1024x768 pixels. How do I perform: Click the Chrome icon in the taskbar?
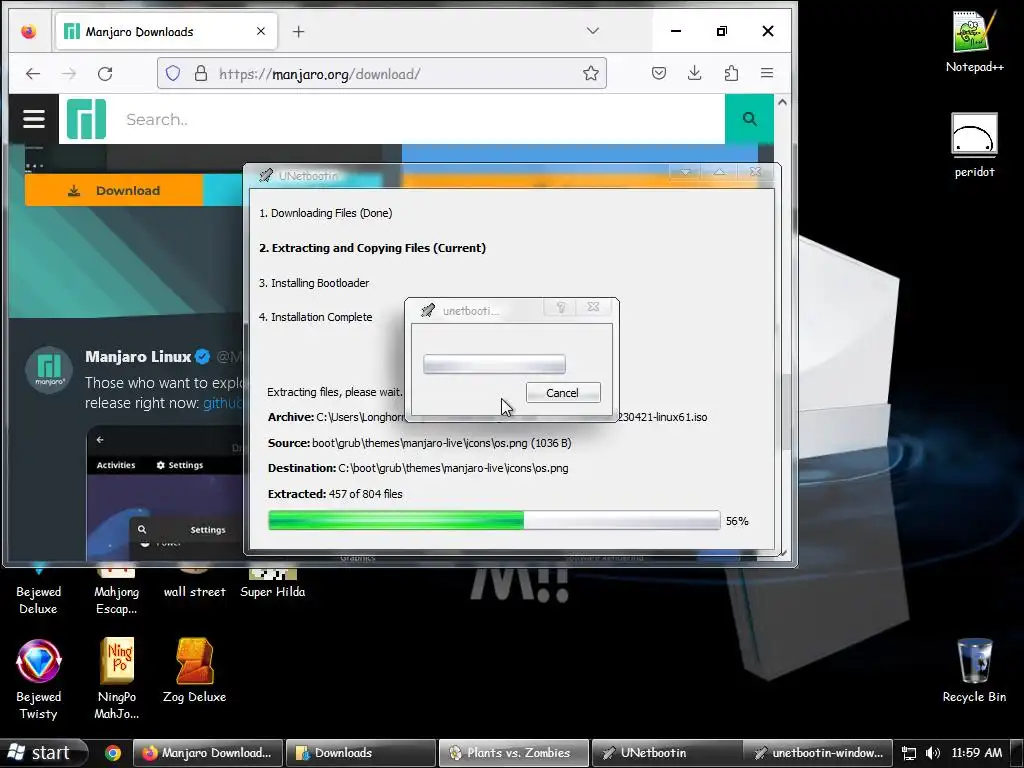(x=112, y=752)
